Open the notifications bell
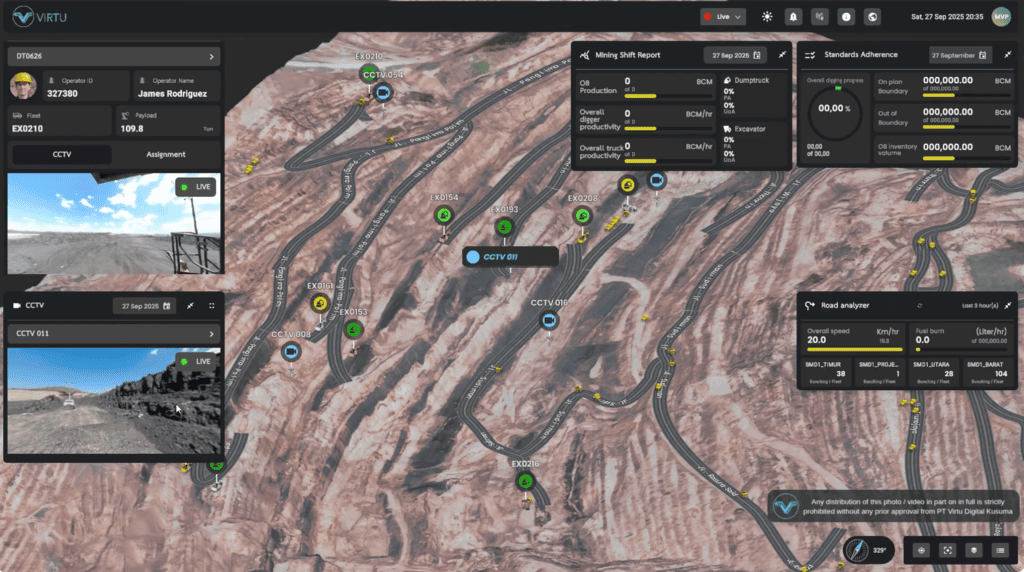Viewport: 1024px width, 572px height. click(793, 16)
